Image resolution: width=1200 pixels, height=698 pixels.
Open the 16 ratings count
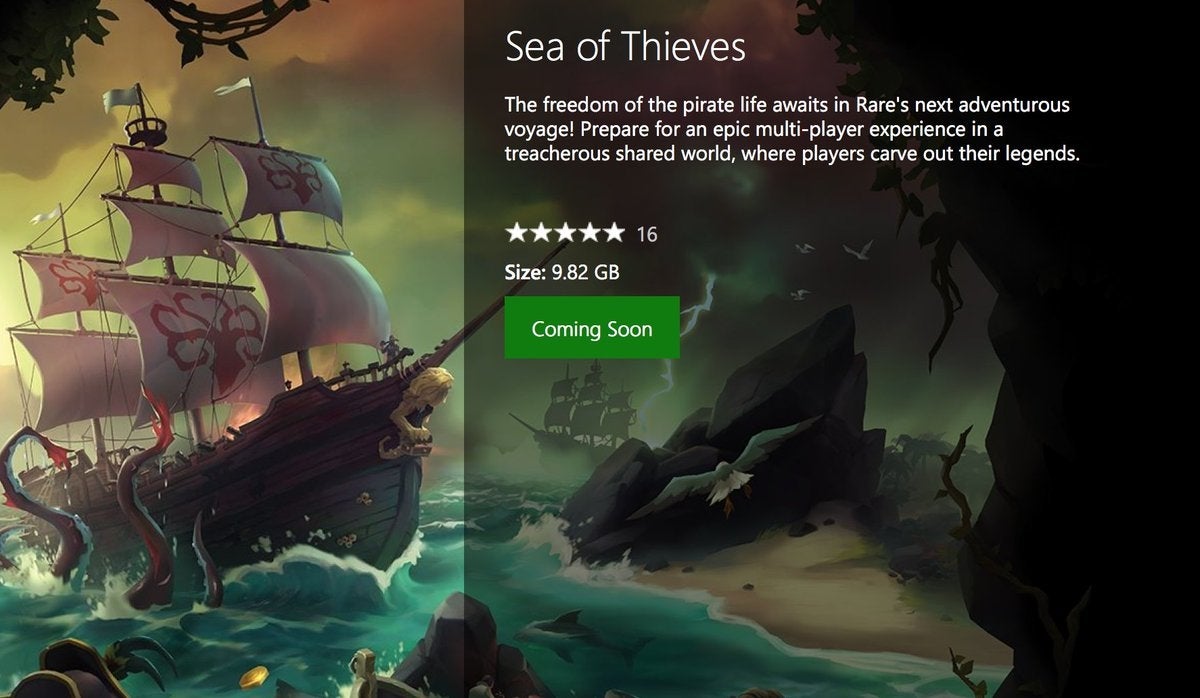pos(647,235)
